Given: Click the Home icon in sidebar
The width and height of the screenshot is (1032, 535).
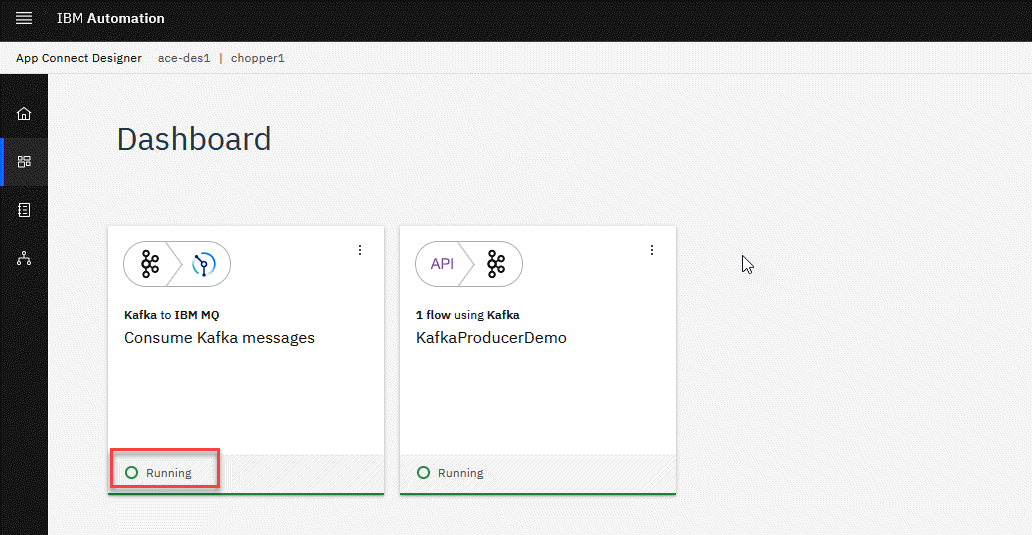Looking at the screenshot, I should click(x=24, y=114).
